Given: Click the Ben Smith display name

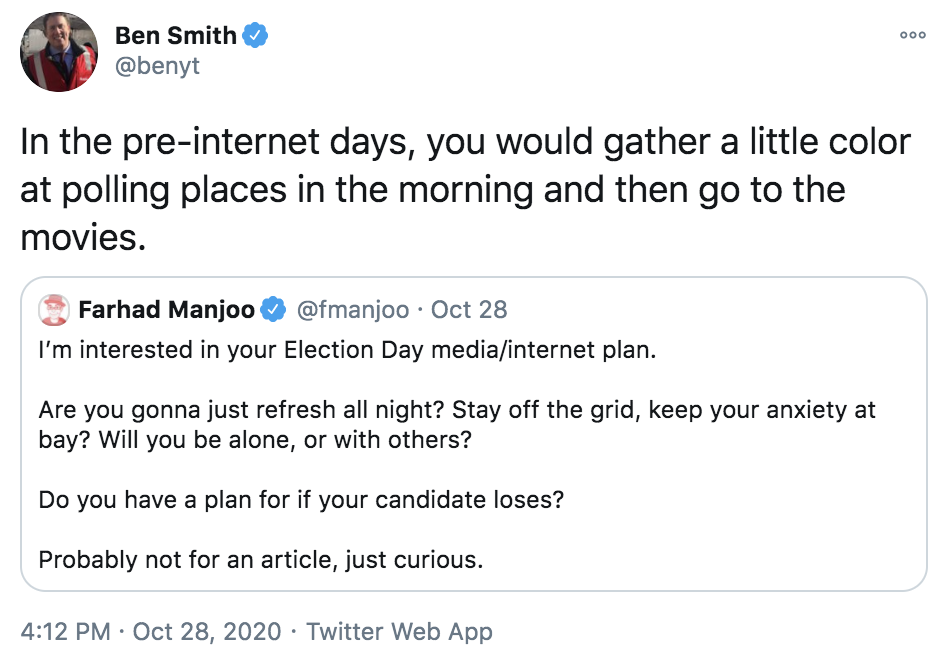Looking at the screenshot, I should point(176,36).
